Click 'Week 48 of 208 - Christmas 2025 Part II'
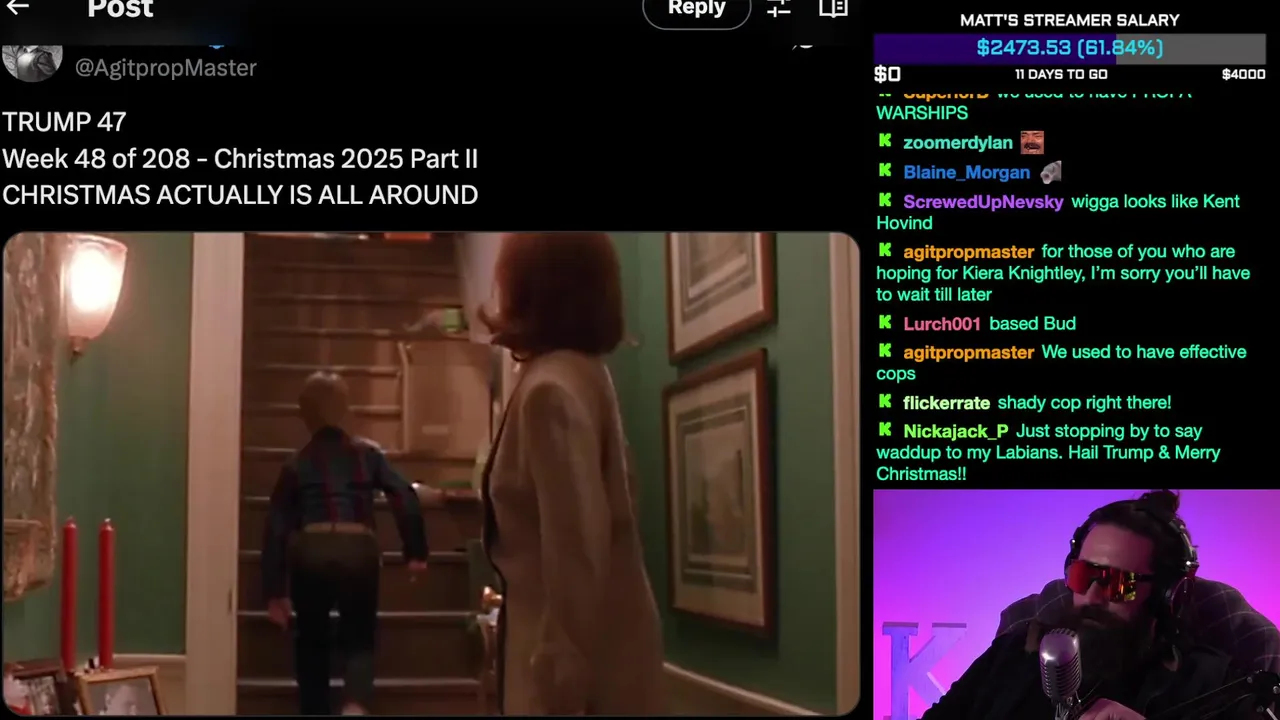Screen dimensions: 1280x720 point(240,159)
